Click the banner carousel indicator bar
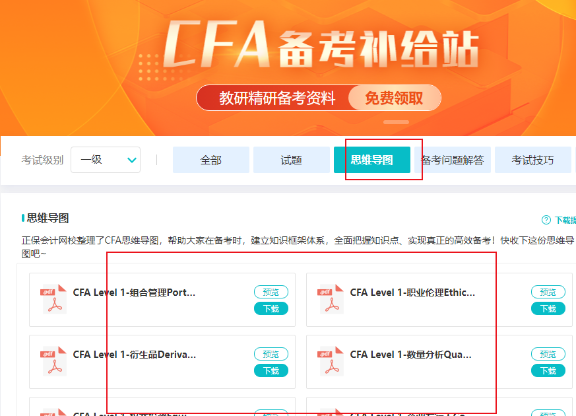 396,122
